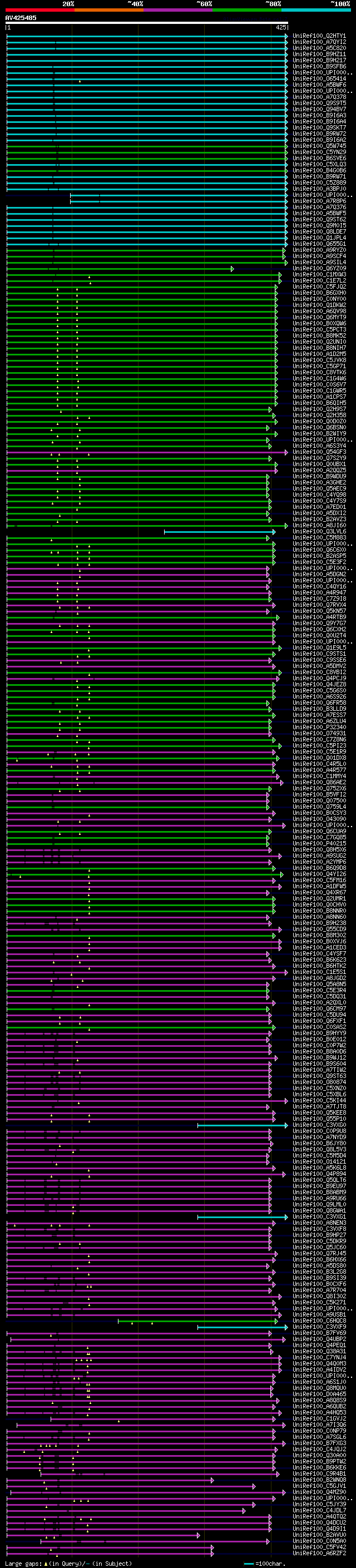Select hit label UniRef100_A7R8P6
This screenshot has width=356, height=1568.
point(319,201)
